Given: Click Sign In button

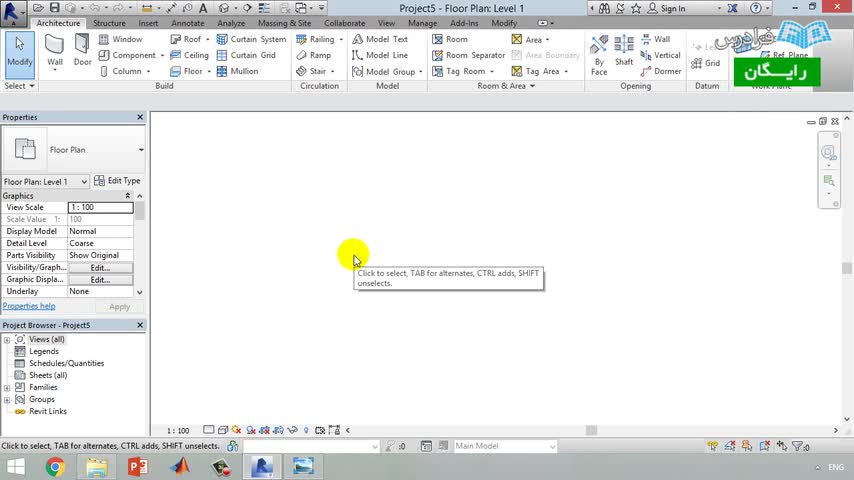Looking at the screenshot, I should [x=666, y=8].
